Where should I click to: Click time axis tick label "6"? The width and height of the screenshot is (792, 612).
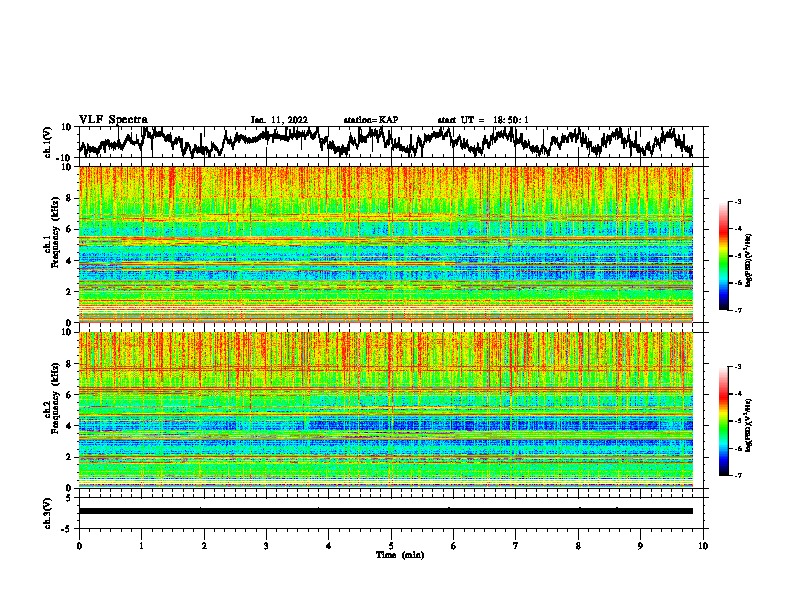(x=454, y=546)
